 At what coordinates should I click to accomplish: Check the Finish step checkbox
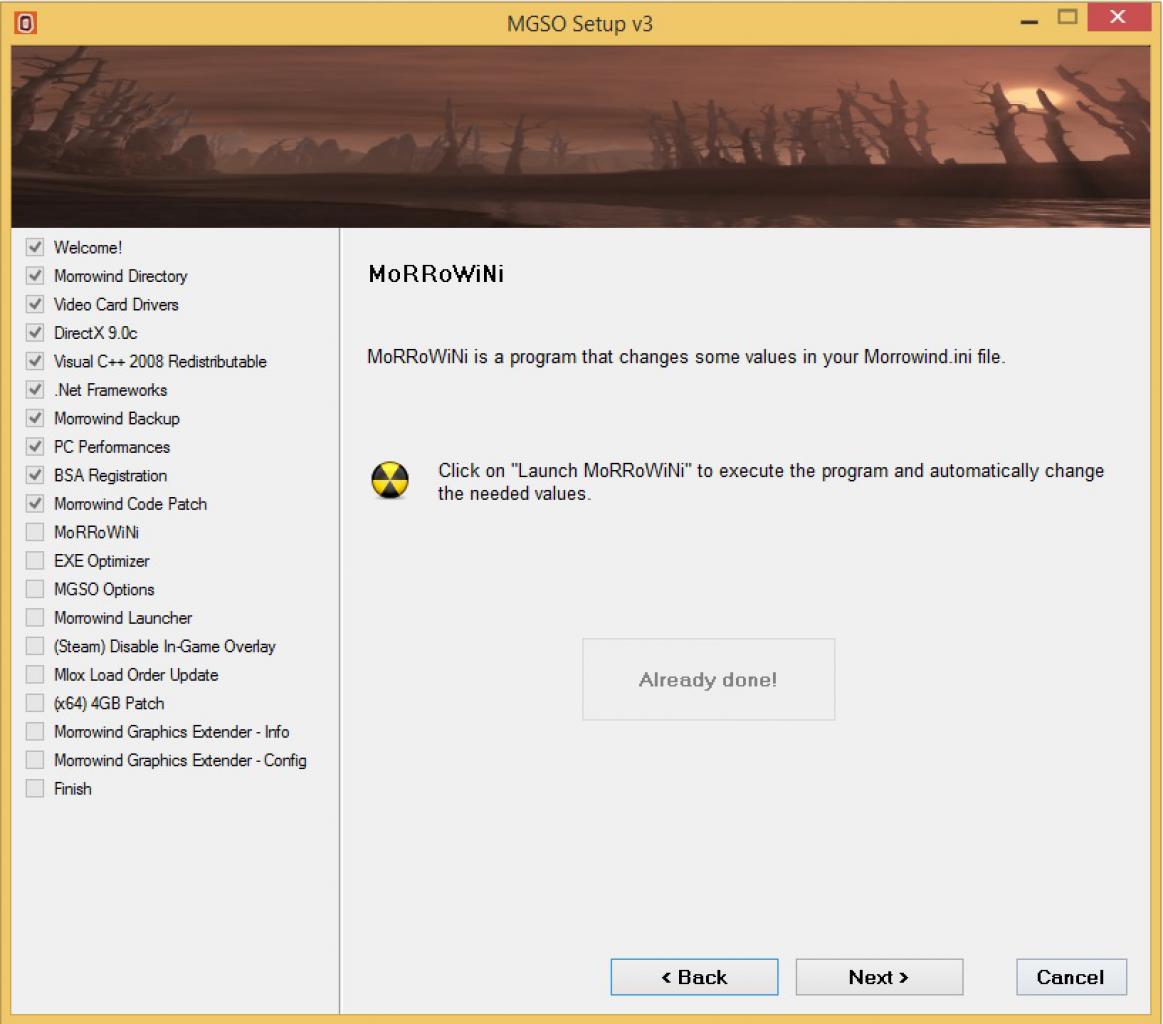[35, 788]
